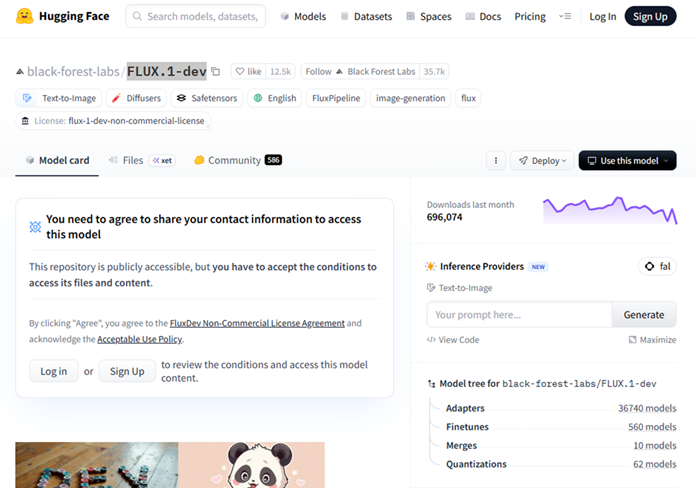The width and height of the screenshot is (700, 488).
Task: Click the heart like button
Action: [248, 71]
